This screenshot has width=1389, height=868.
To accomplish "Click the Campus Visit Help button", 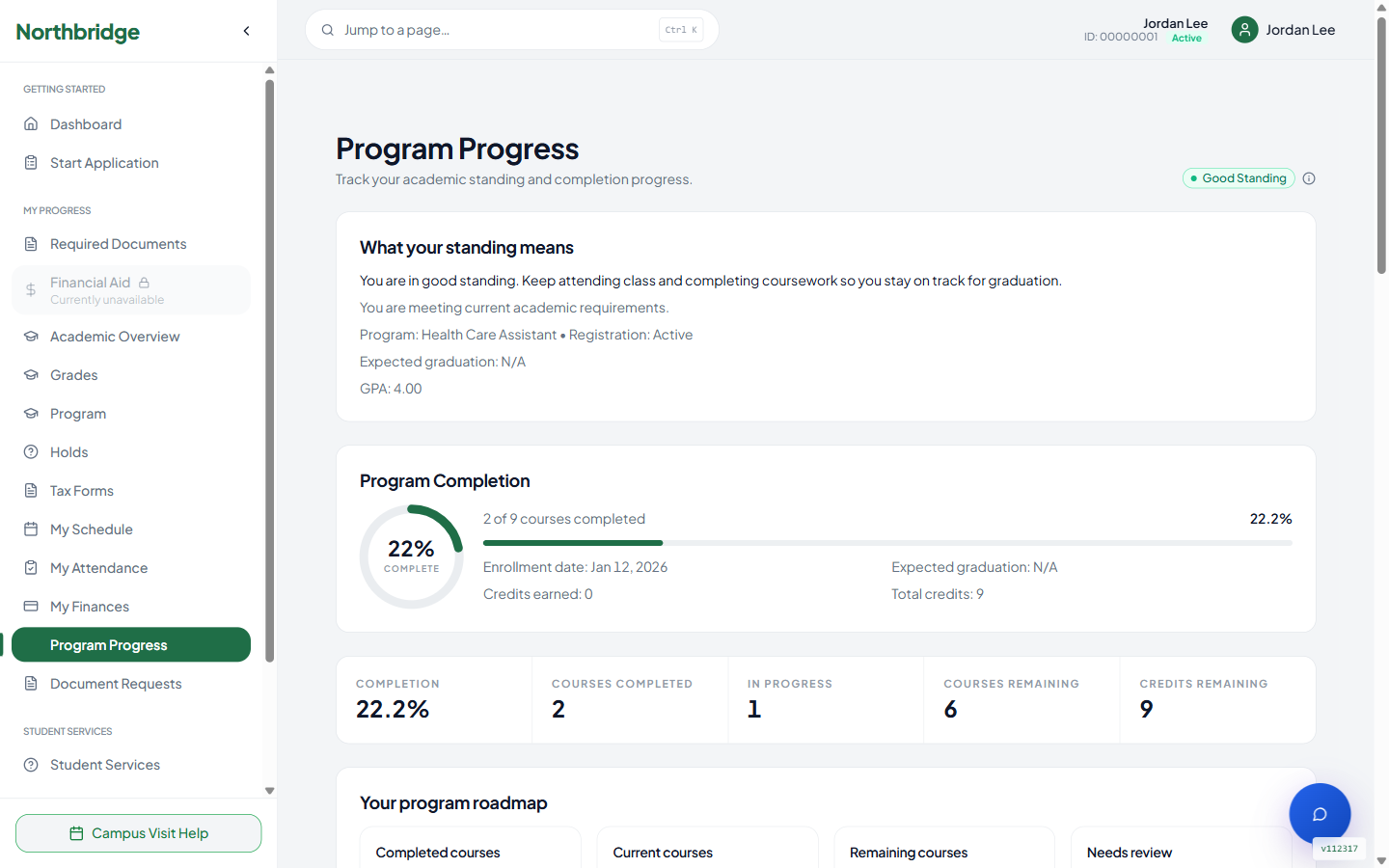I will point(138,833).
